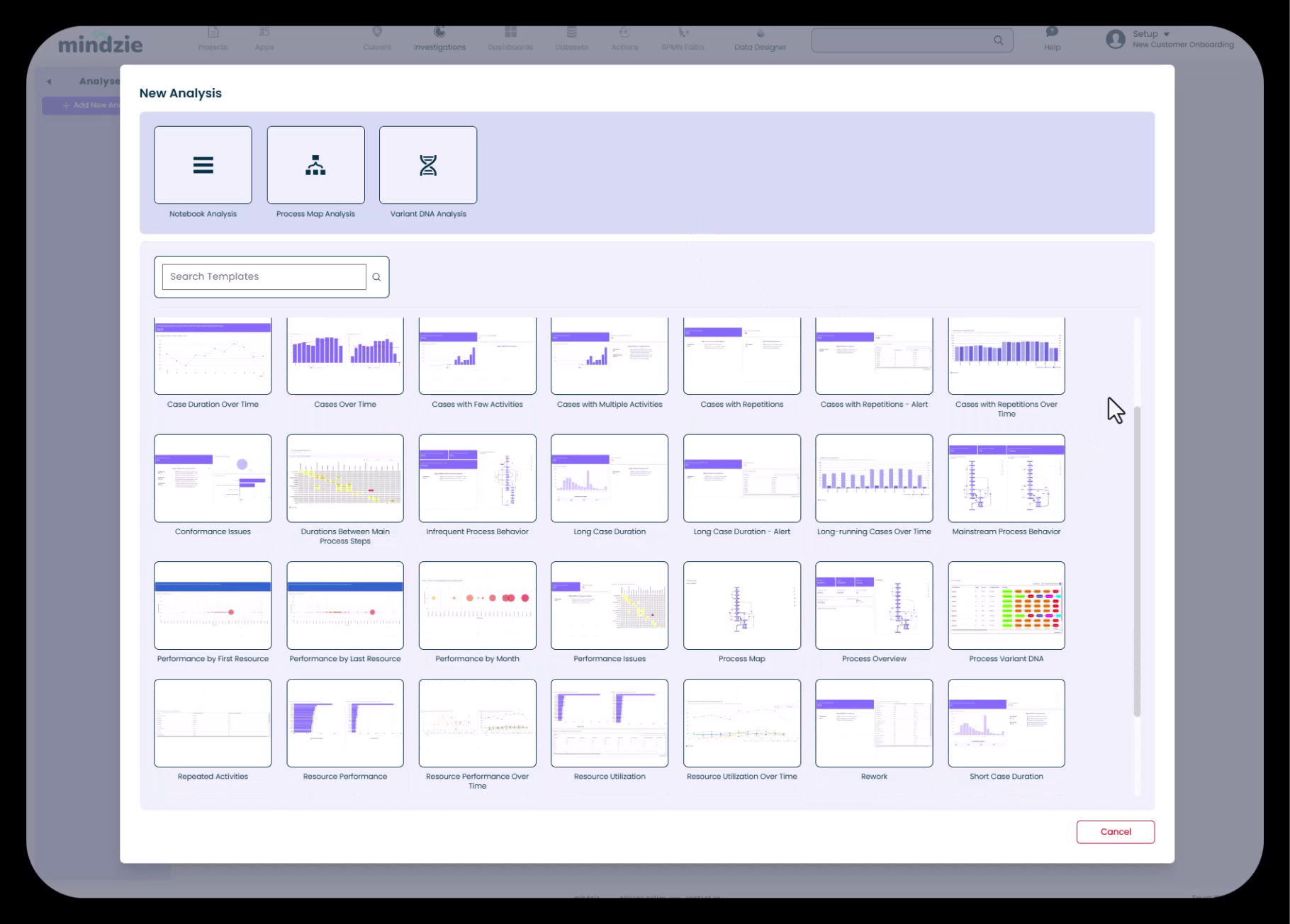Pick the Variant DNA Analysis icon

(428, 165)
